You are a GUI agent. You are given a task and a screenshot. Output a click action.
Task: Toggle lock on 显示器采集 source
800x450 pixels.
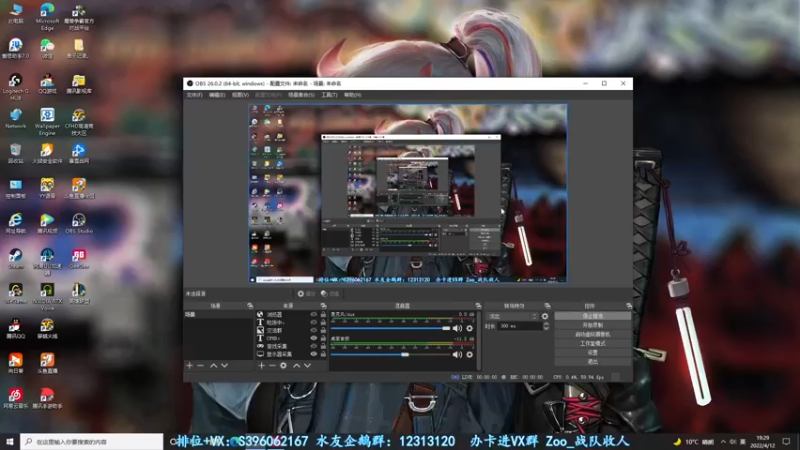coord(323,354)
